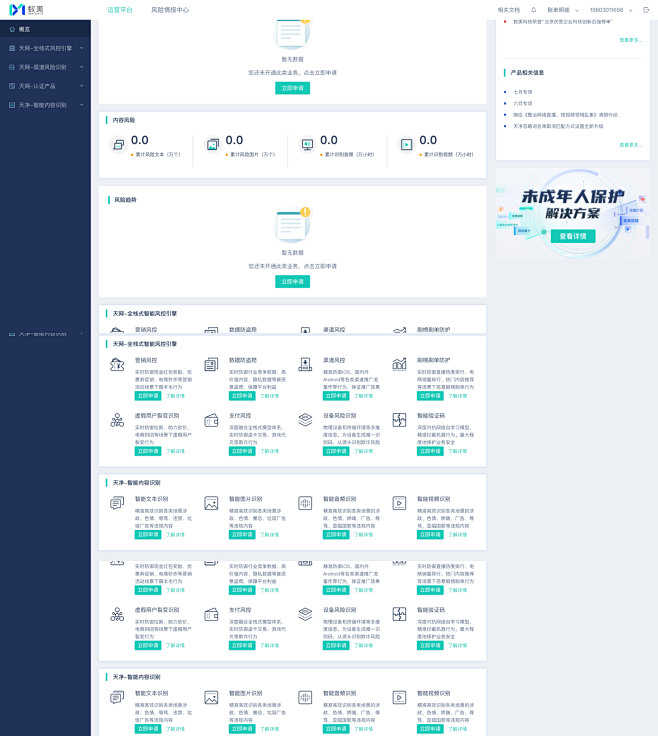Screen dimensions: 658x736
Task: Expand 天网-全栈式风控引擎 sidebar menu
Action: coord(46,48)
